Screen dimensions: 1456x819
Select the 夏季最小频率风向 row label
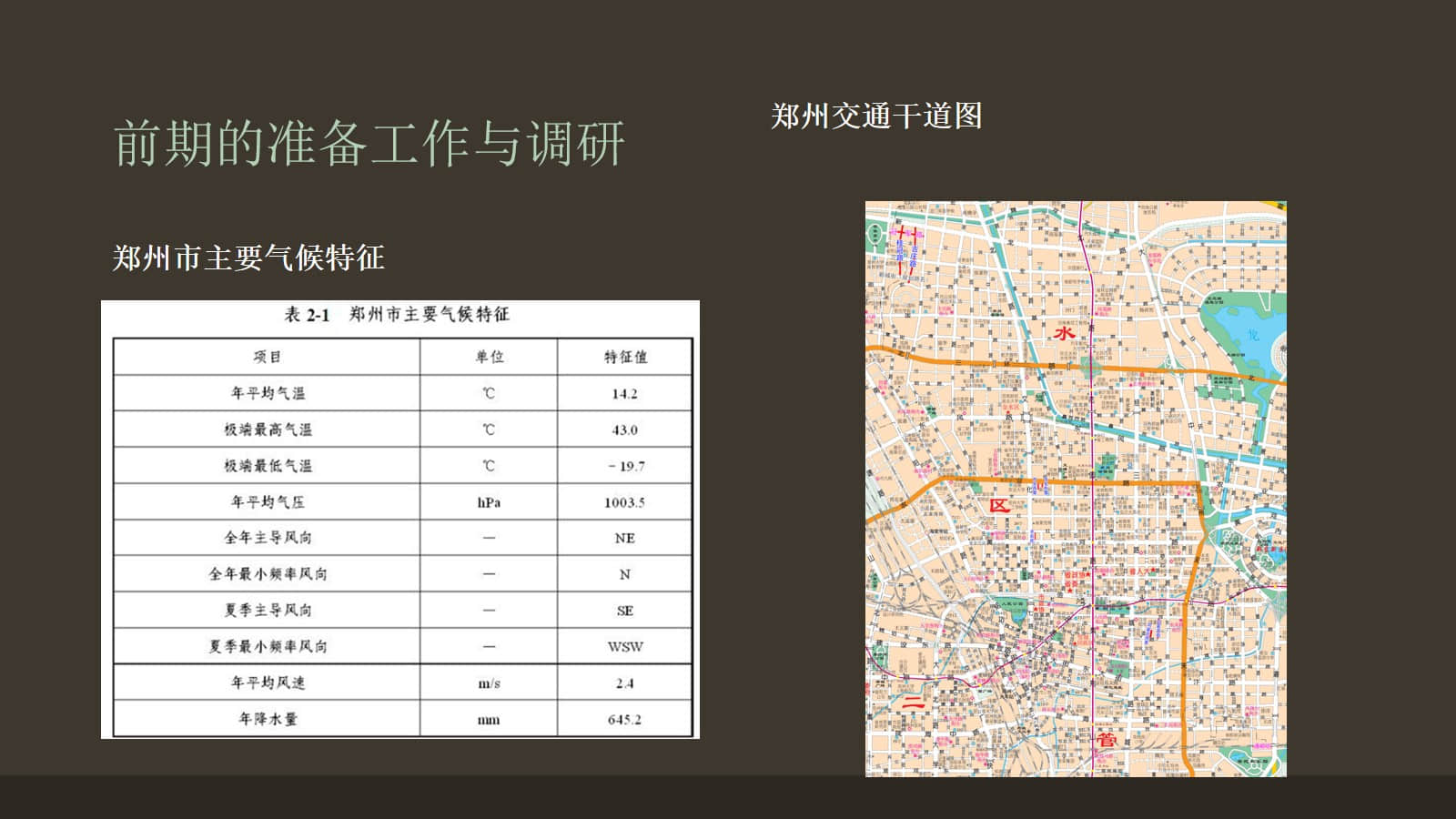click(267, 646)
